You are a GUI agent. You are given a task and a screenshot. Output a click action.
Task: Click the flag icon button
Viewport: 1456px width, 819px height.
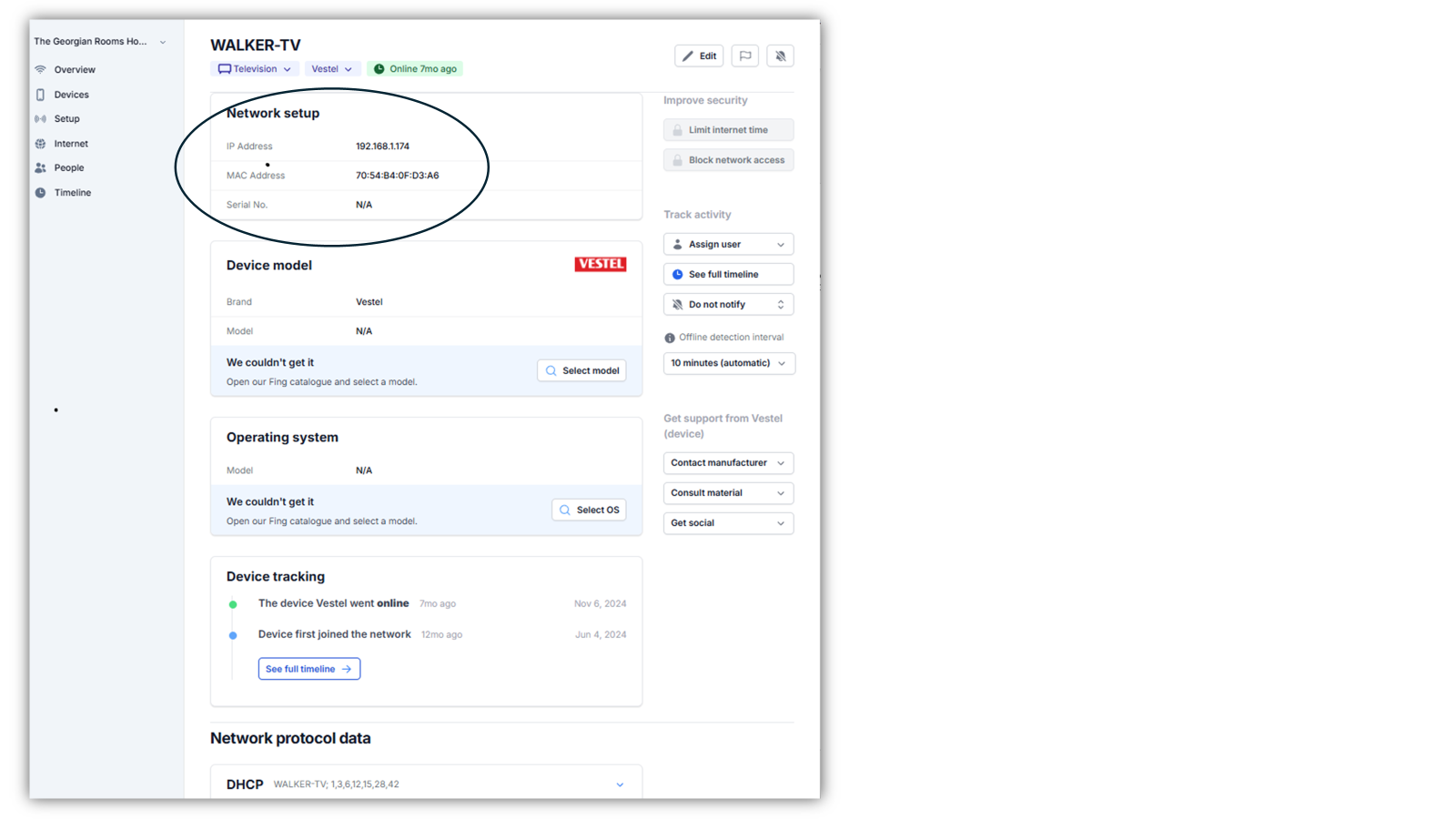point(744,56)
